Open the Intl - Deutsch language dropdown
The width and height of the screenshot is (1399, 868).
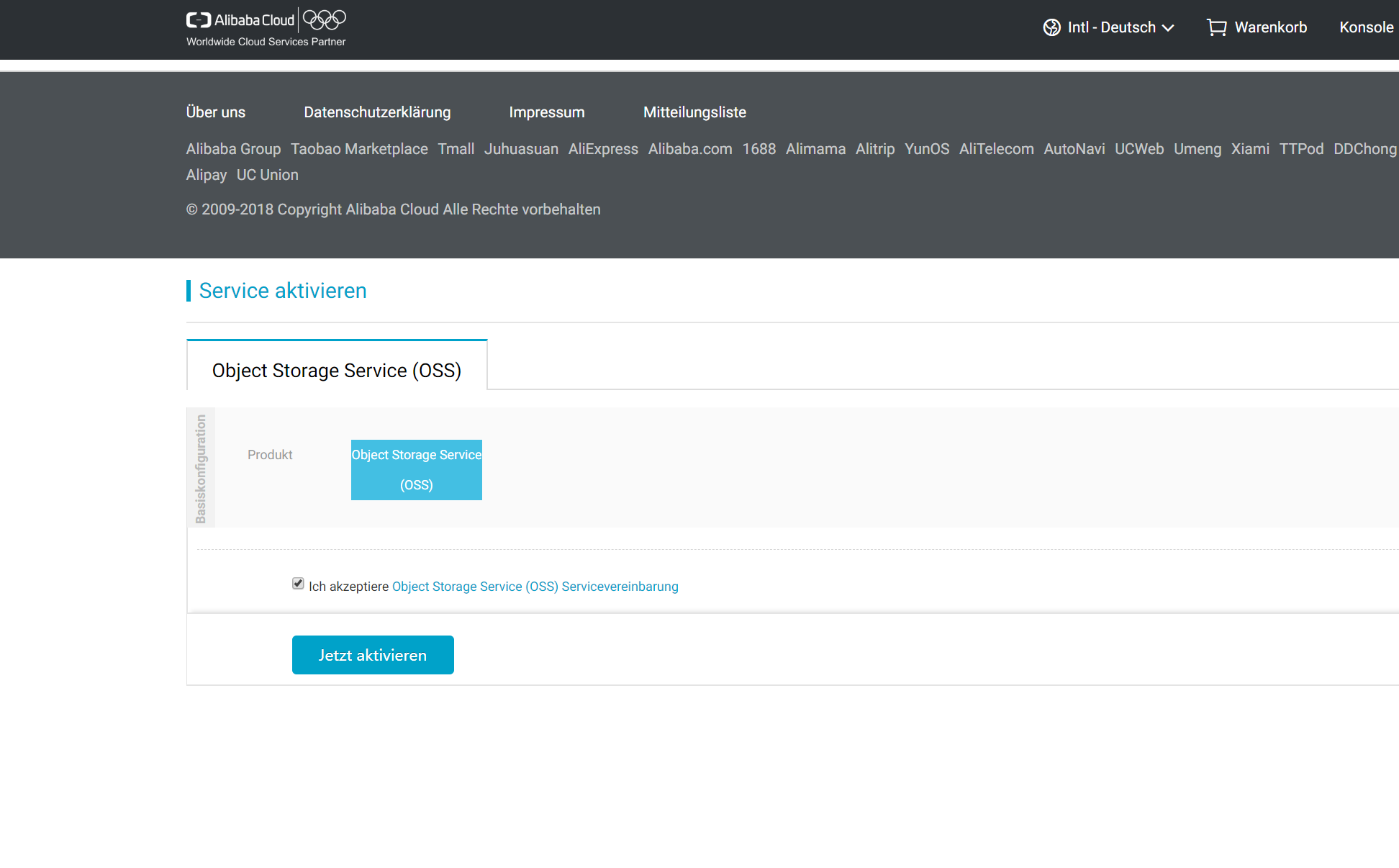[1109, 27]
